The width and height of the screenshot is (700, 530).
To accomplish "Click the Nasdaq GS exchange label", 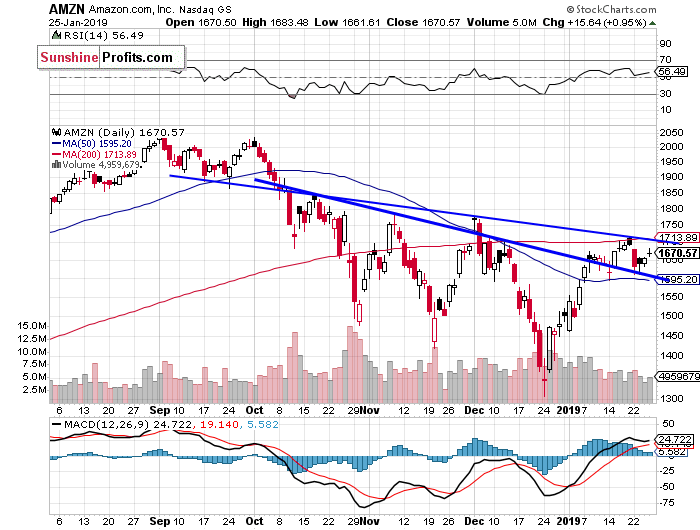I will [206, 9].
